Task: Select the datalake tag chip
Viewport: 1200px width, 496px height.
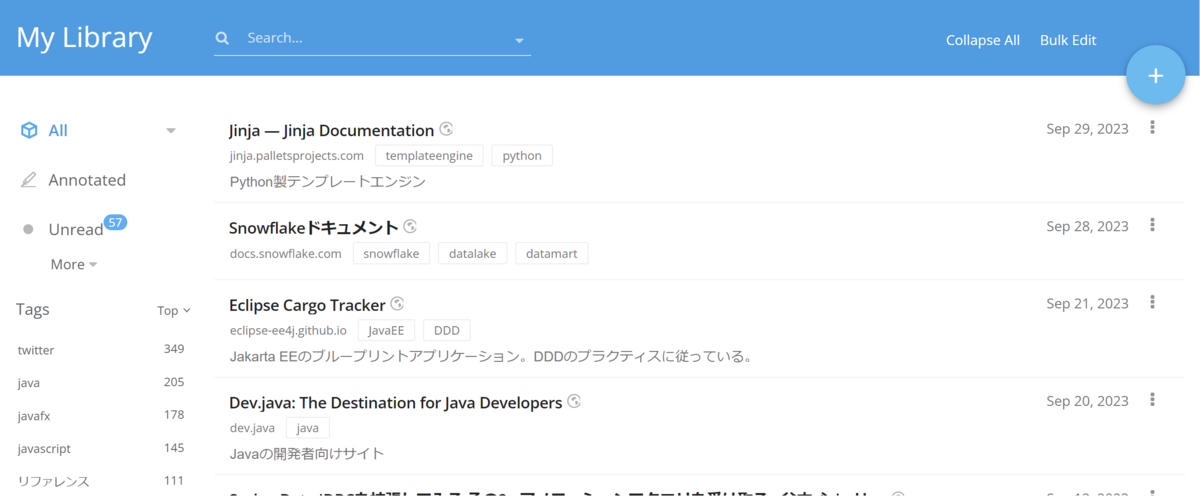Action: (473, 254)
